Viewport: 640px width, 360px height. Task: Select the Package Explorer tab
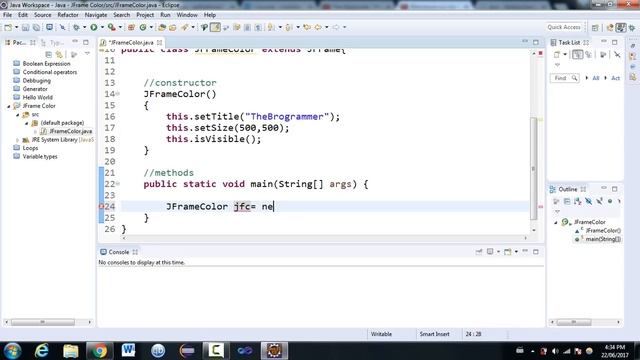[x=20, y=42]
